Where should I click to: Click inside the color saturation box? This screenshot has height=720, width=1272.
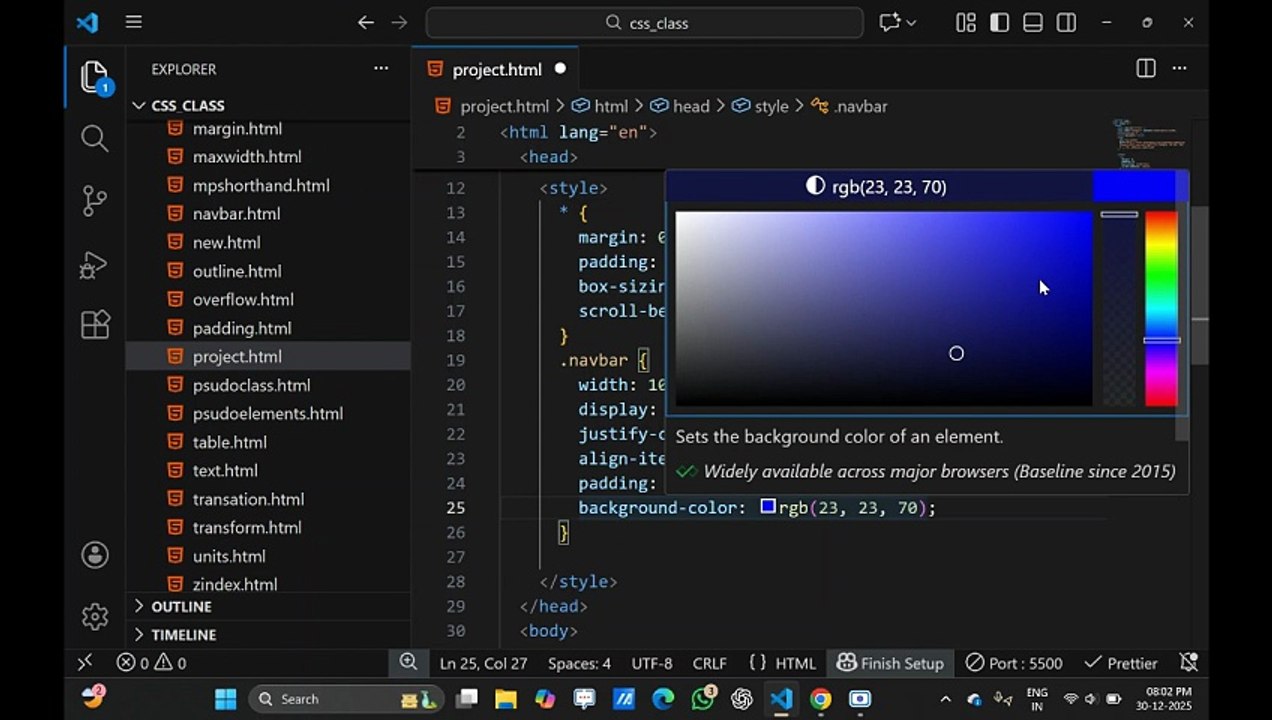(884, 309)
